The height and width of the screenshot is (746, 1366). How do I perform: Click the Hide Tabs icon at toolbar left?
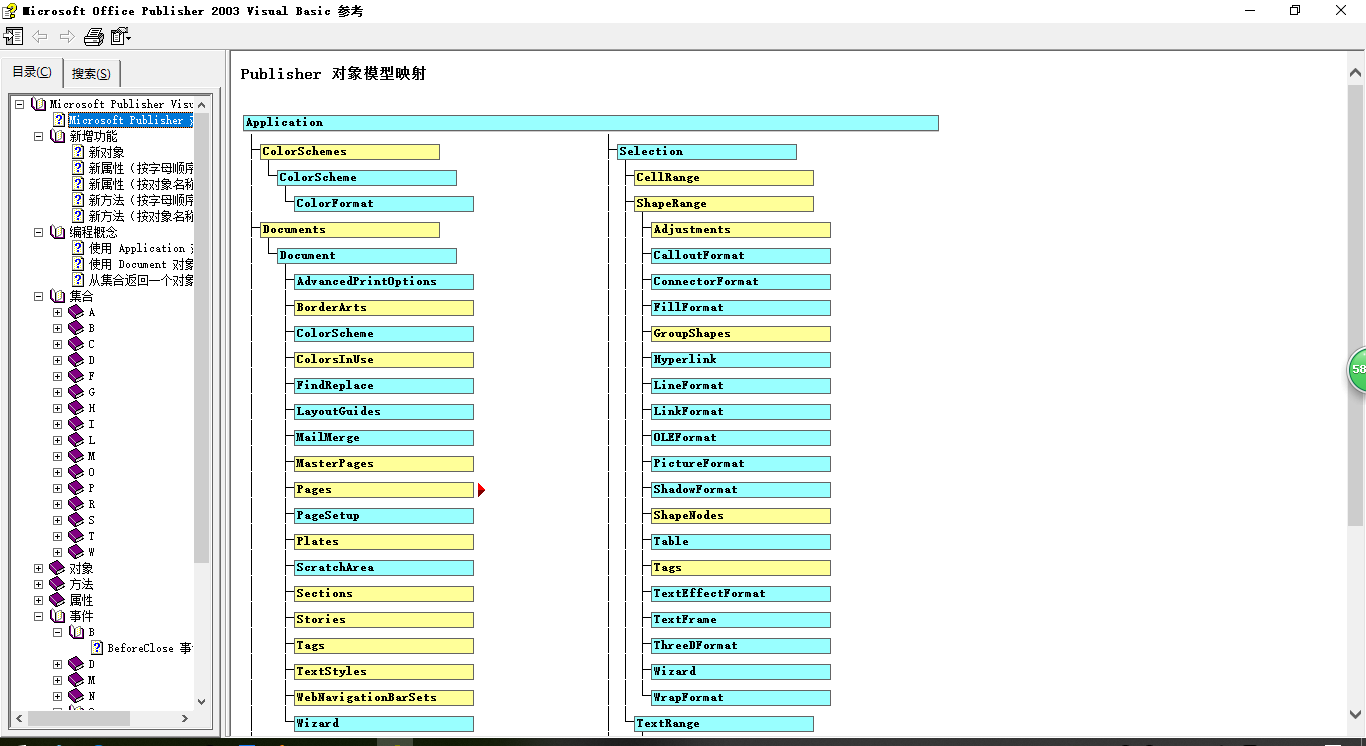14,35
